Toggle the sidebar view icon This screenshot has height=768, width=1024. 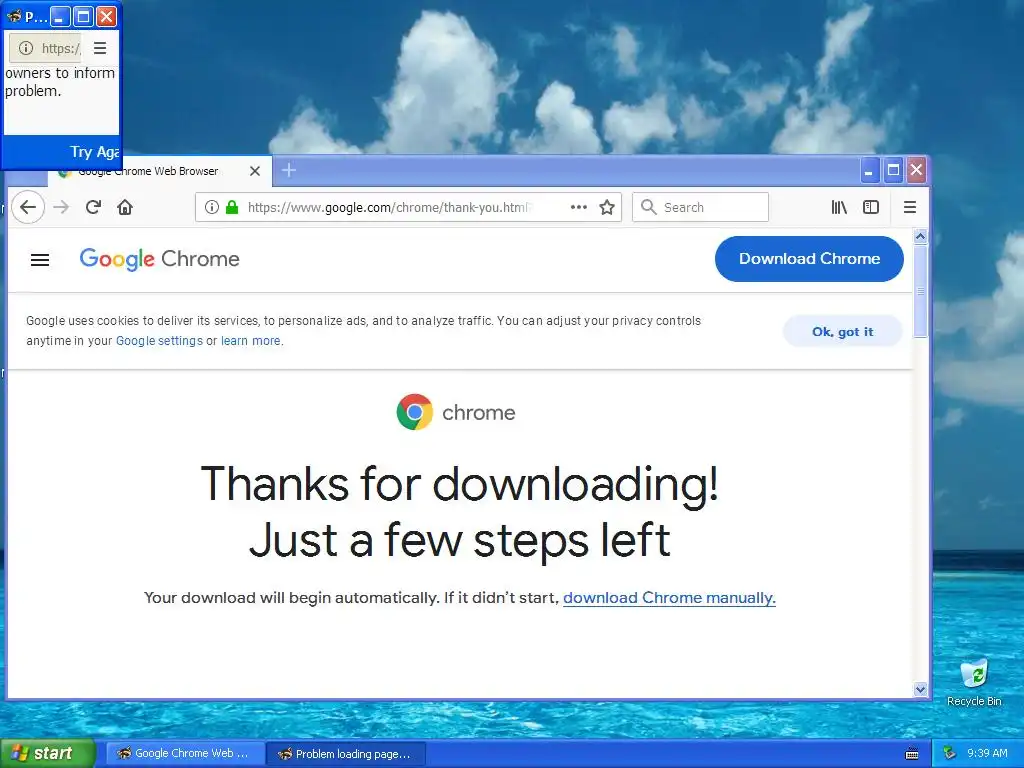click(x=871, y=207)
